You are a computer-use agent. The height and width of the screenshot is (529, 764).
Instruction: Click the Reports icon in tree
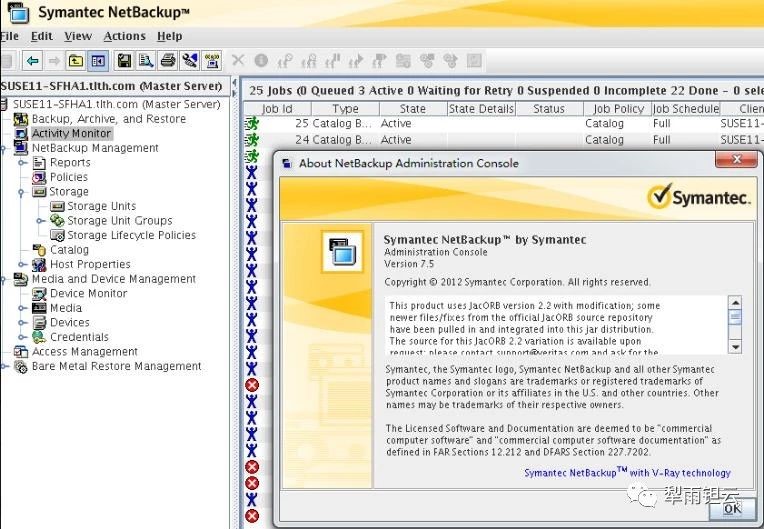pyautogui.click(x=39, y=163)
